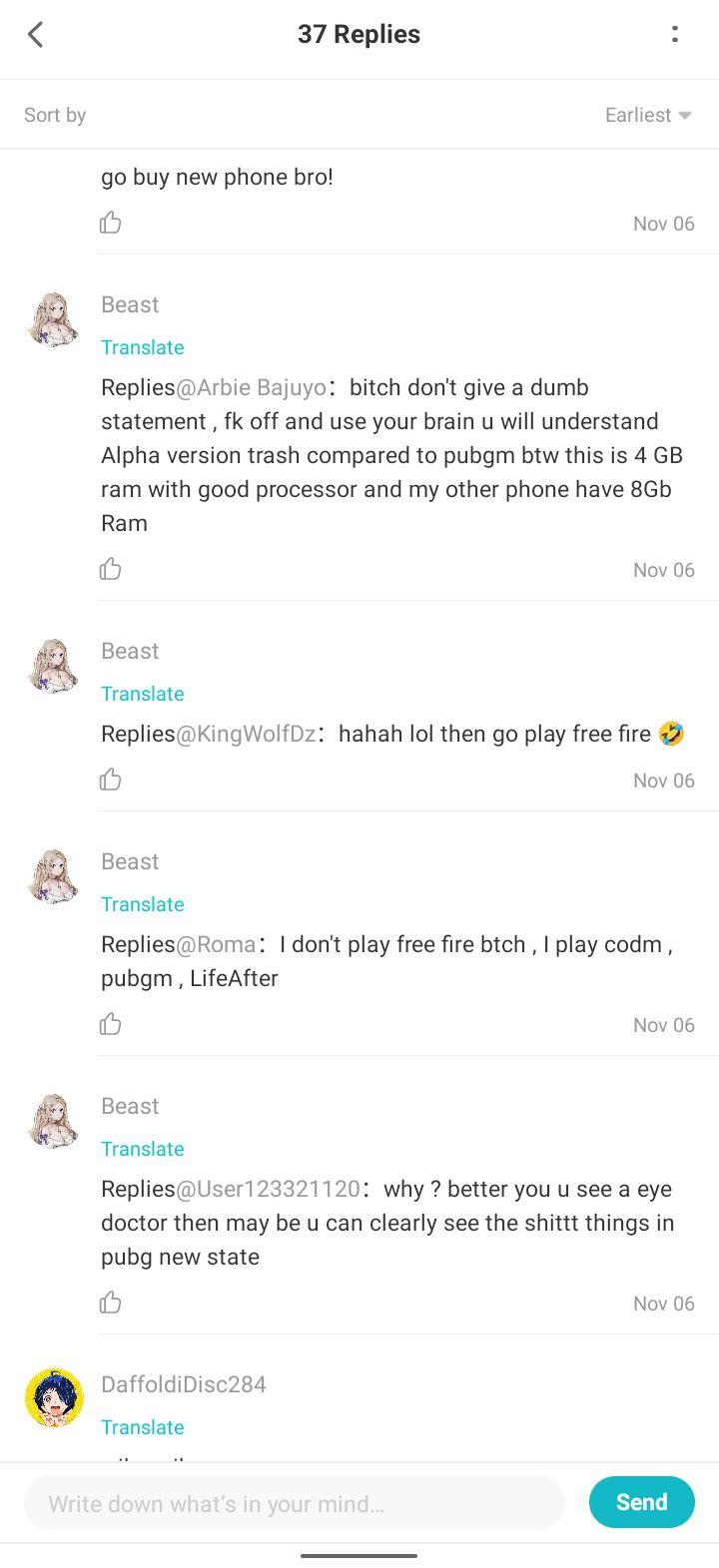This screenshot has height=1568, width=719.
Task: Like Beast's reply to Arbie Bajuyo
Action: tap(110, 569)
